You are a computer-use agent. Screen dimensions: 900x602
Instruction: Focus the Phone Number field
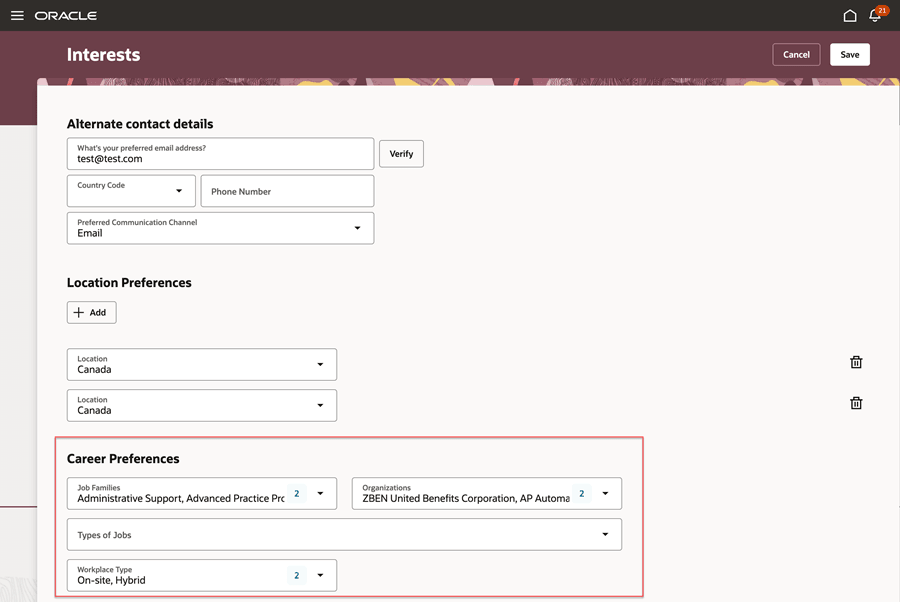pyautogui.click(x=287, y=191)
